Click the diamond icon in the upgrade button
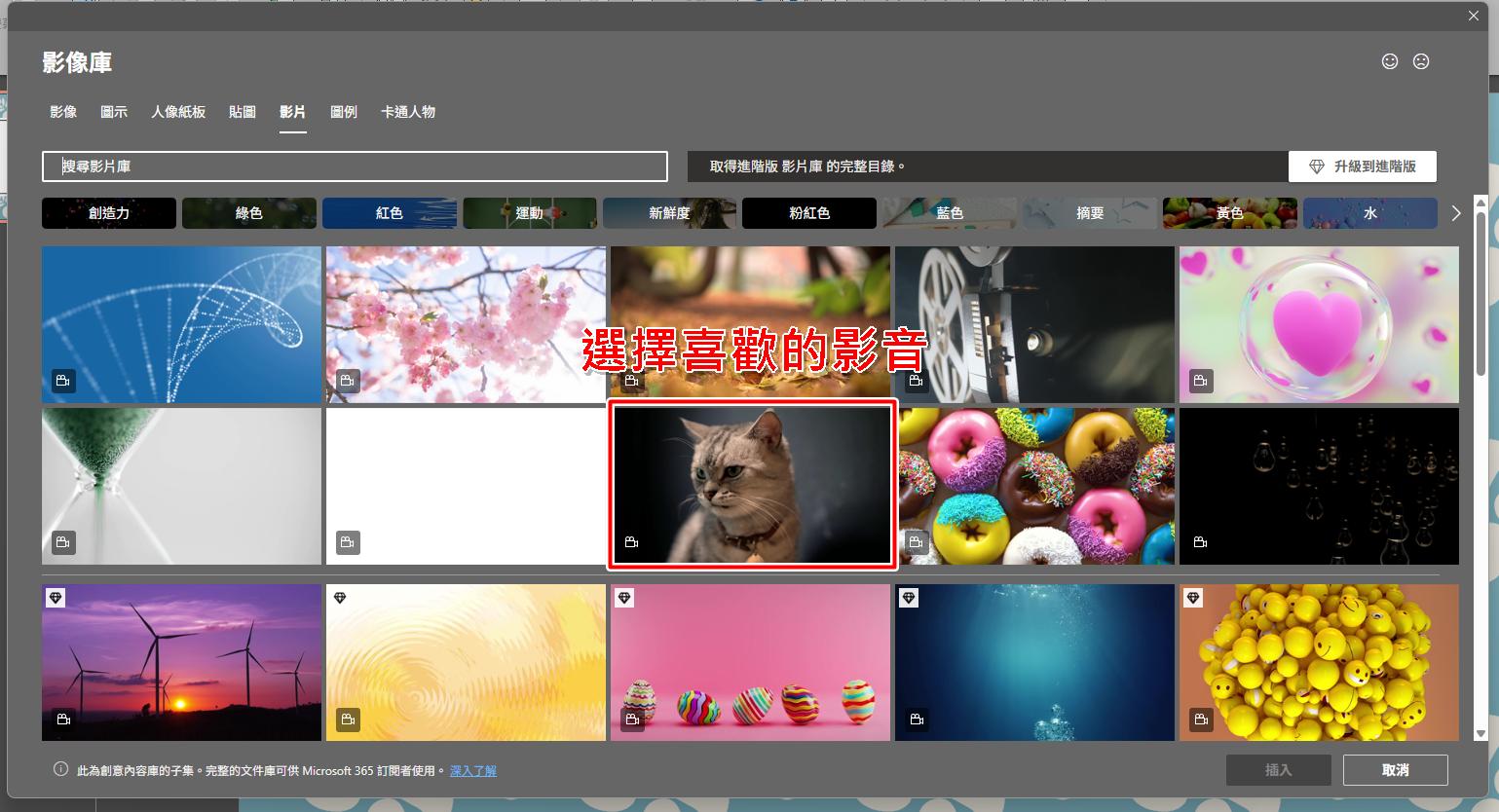 tap(1317, 166)
